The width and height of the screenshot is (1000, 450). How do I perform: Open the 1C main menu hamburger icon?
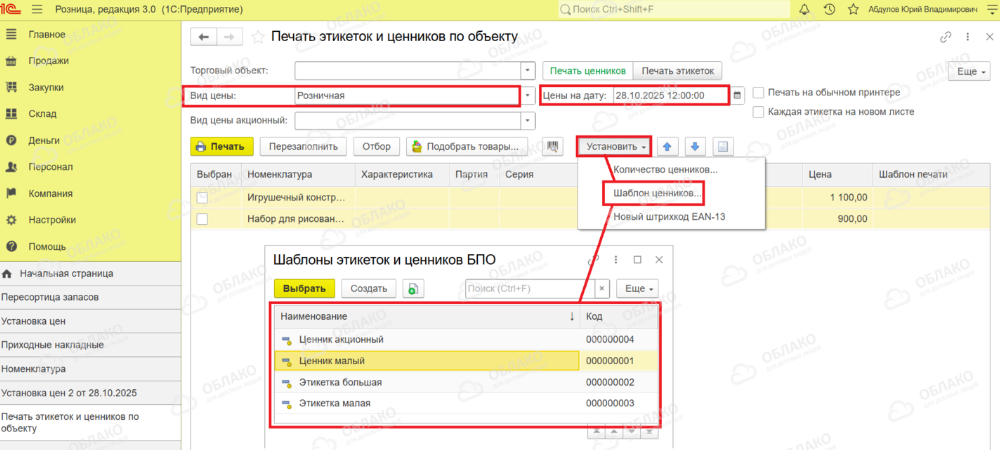(36, 10)
